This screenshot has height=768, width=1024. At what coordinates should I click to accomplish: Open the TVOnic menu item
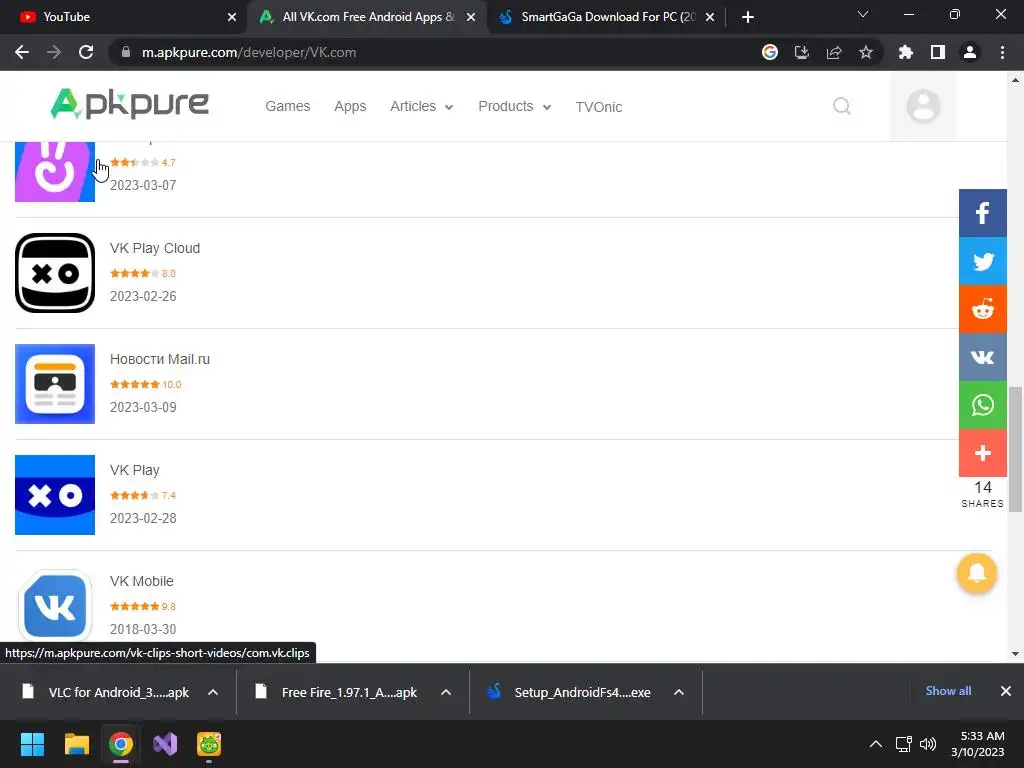click(x=598, y=107)
